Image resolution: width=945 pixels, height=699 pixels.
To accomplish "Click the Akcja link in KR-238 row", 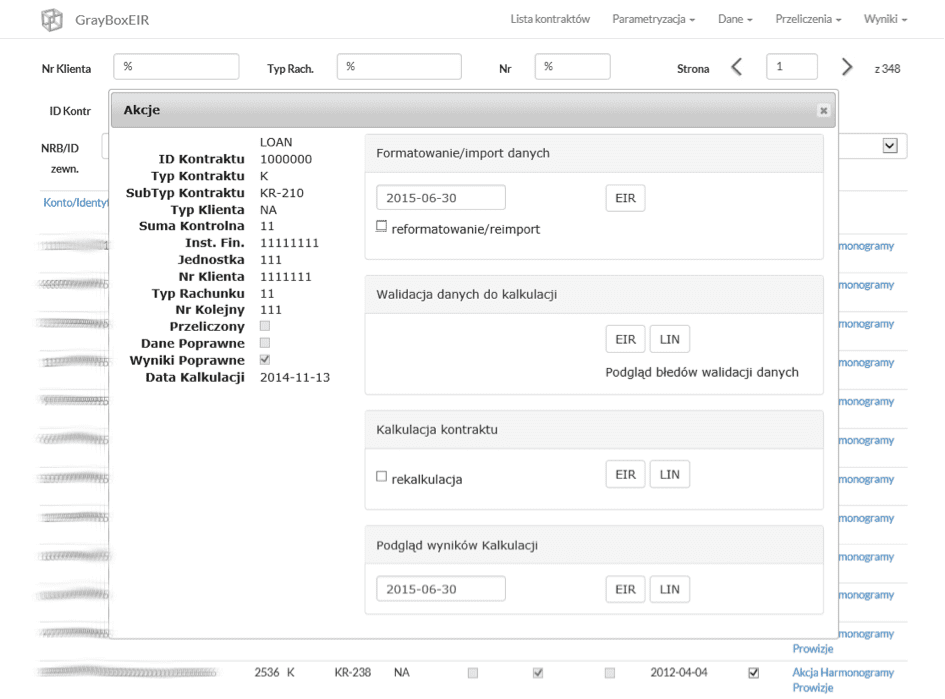I will point(805,672).
